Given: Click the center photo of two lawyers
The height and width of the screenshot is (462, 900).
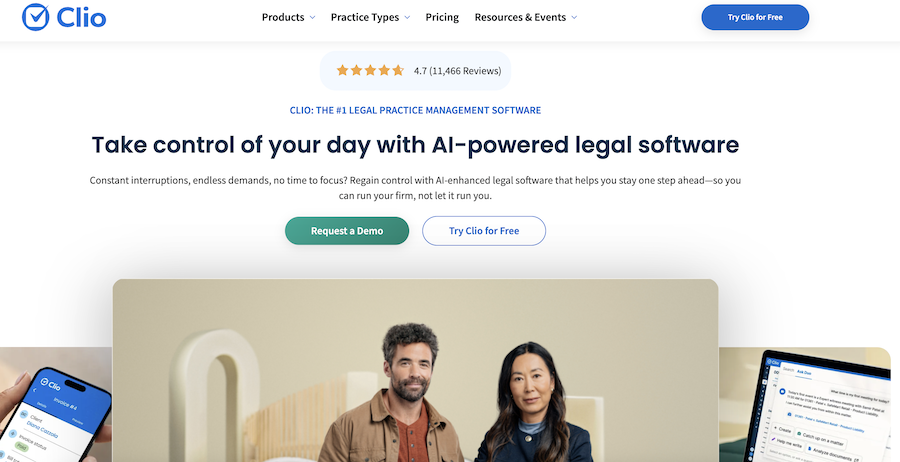Looking at the screenshot, I should point(415,370).
